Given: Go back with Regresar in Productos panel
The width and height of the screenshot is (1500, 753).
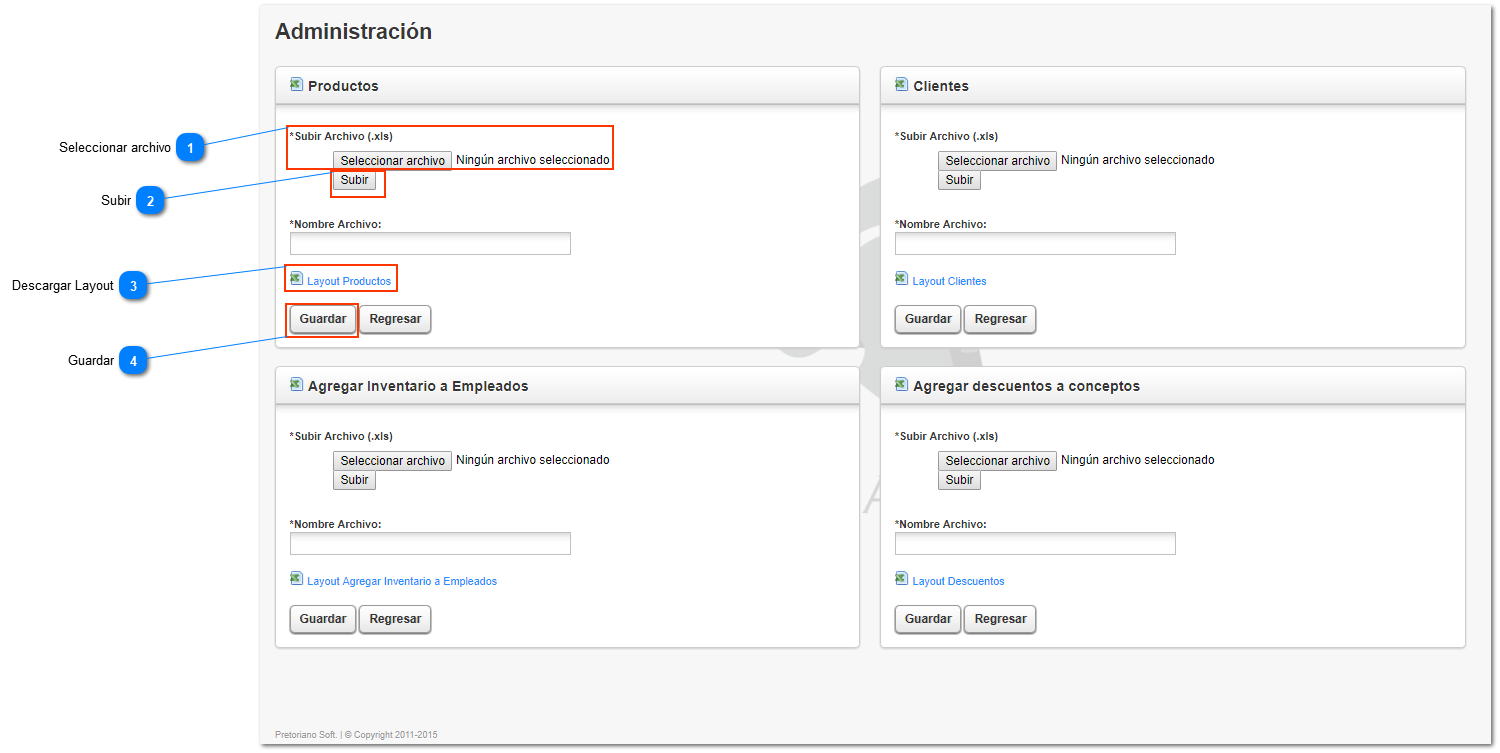Looking at the screenshot, I should pos(395,319).
